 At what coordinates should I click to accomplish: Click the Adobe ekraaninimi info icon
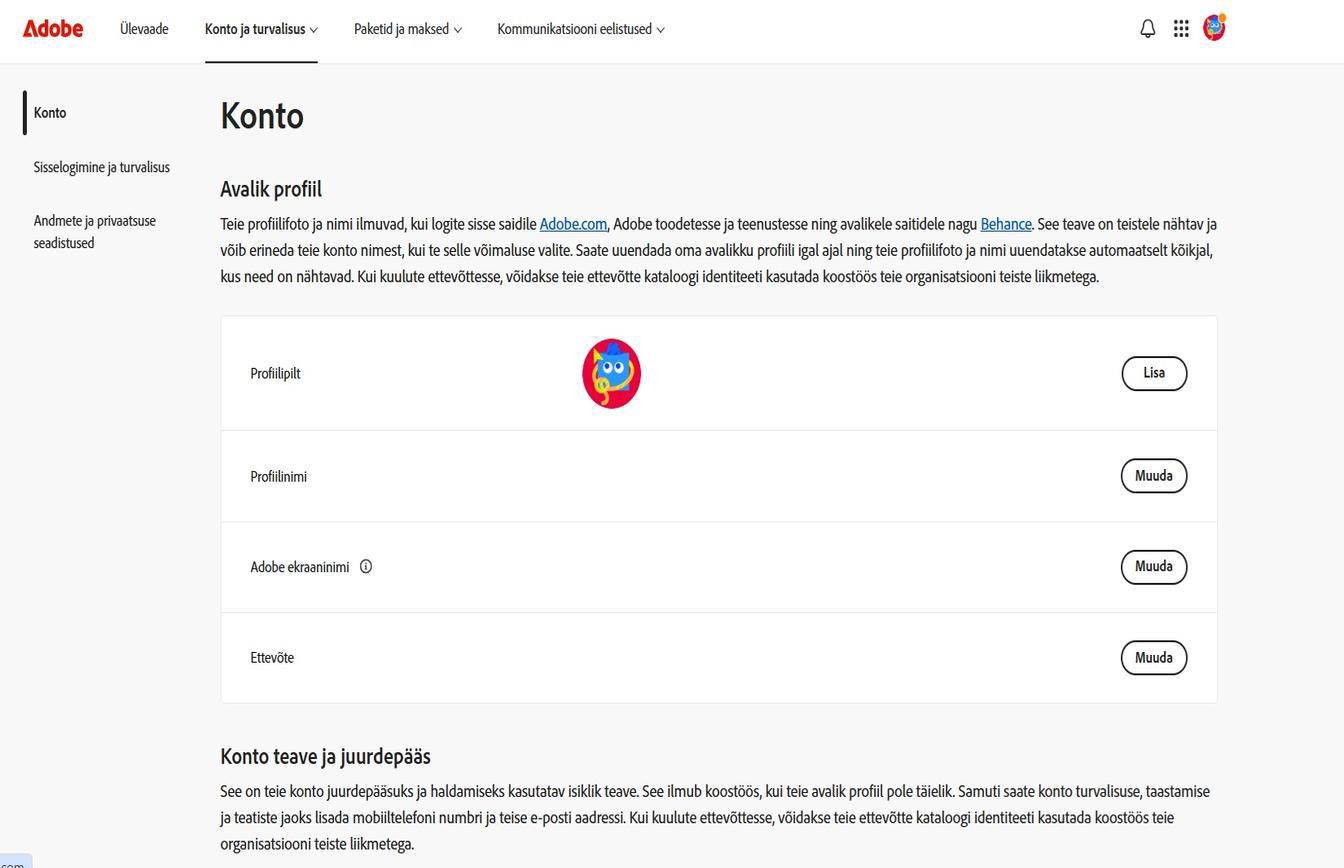click(x=366, y=567)
